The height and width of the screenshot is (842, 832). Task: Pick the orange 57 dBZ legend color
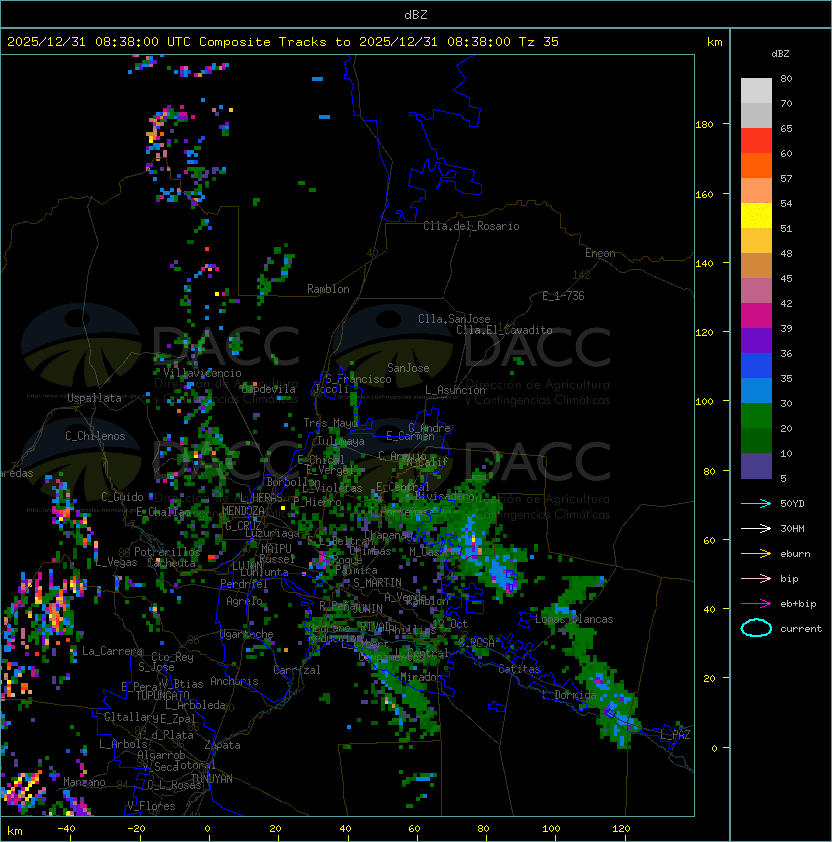(756, 165)
